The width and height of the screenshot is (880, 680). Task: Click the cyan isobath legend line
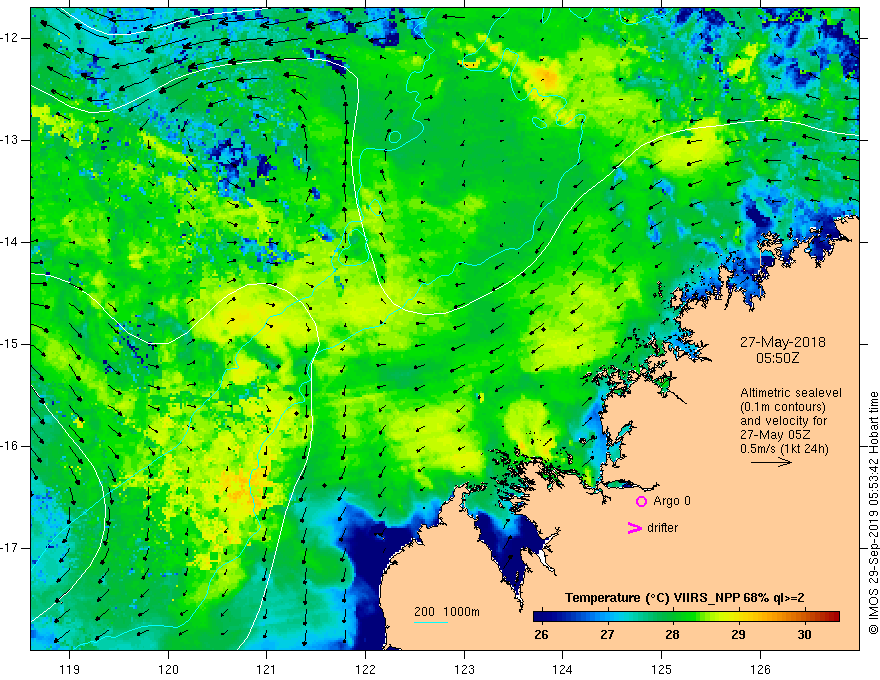tap(430, 622)
